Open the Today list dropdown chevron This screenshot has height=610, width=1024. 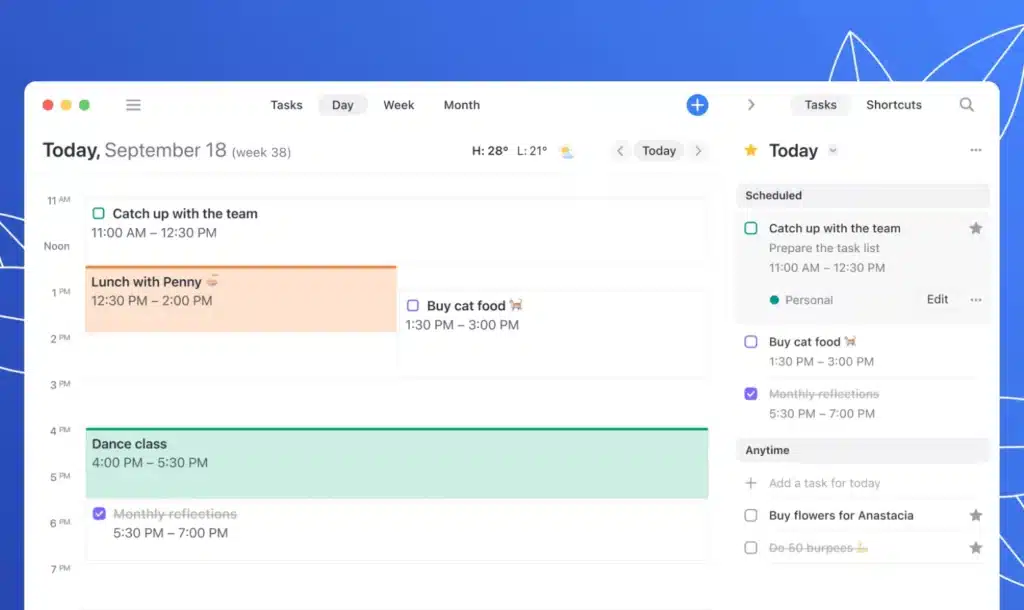point(833,150)
